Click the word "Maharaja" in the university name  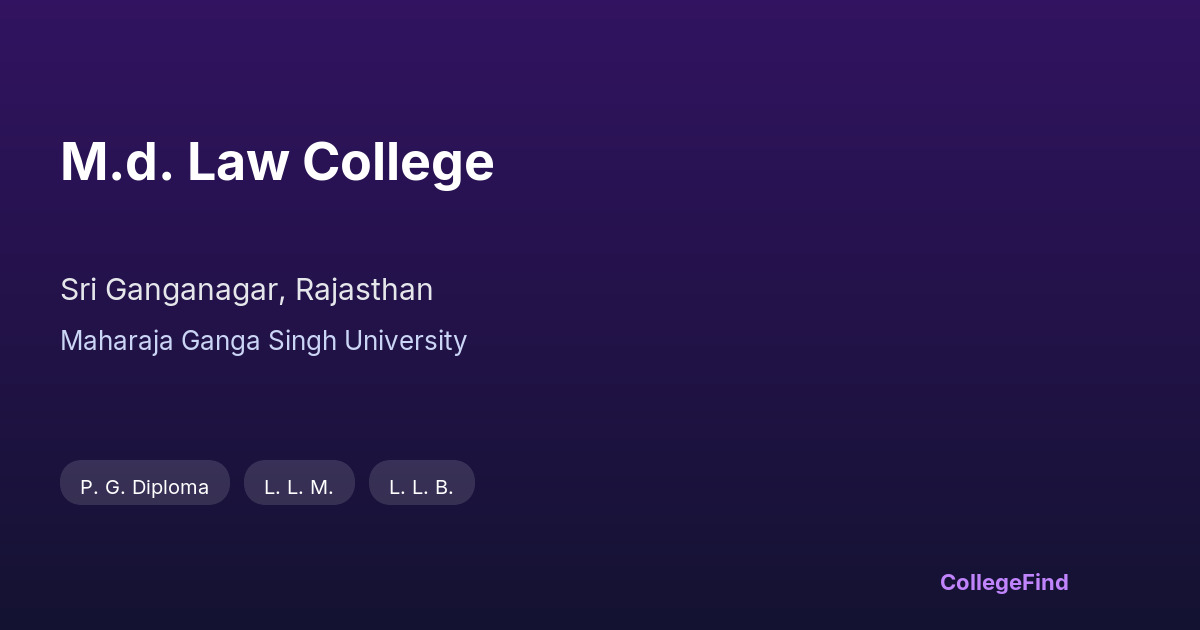click(116, 342)
